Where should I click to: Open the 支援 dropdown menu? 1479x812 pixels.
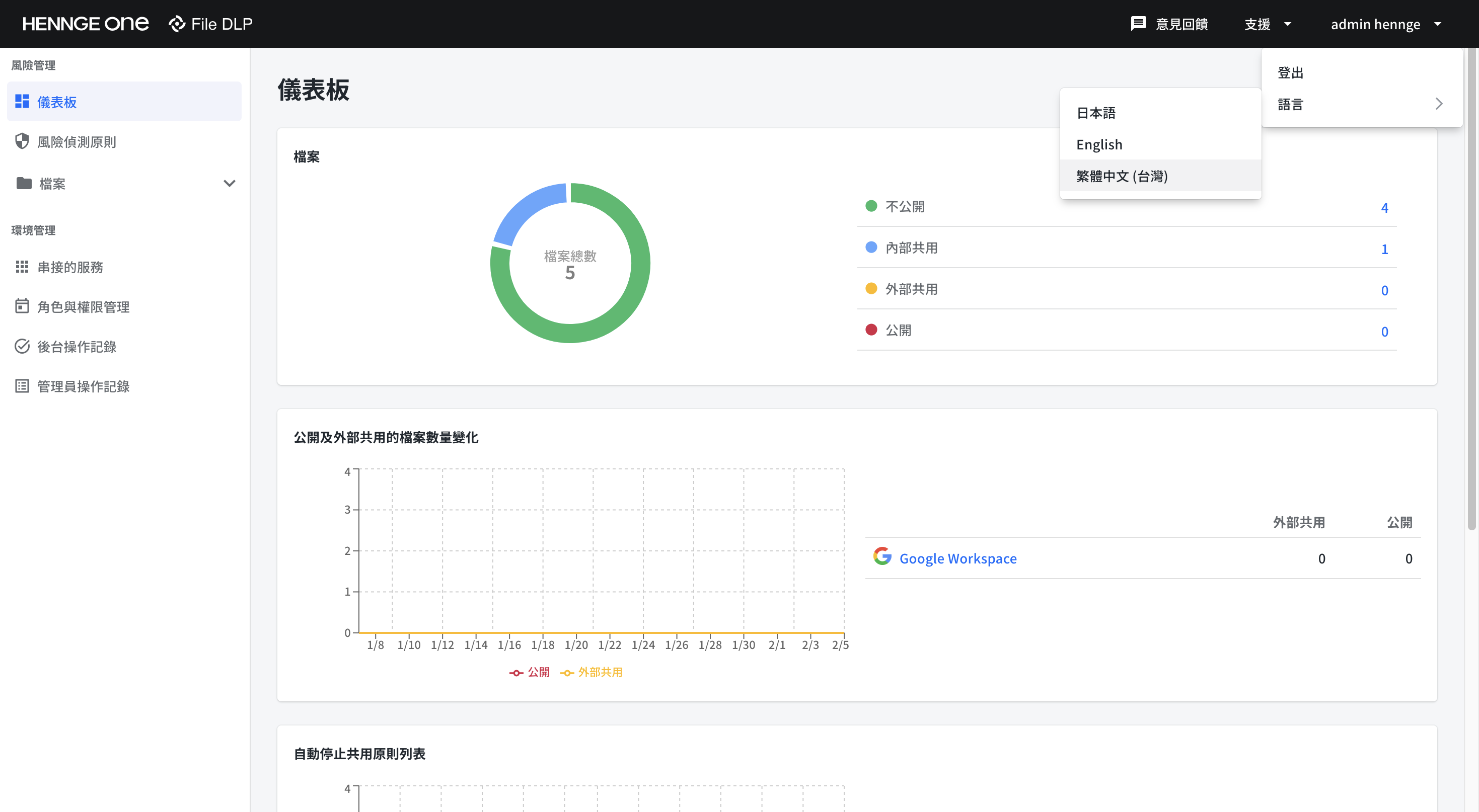tap(1268, 24)
